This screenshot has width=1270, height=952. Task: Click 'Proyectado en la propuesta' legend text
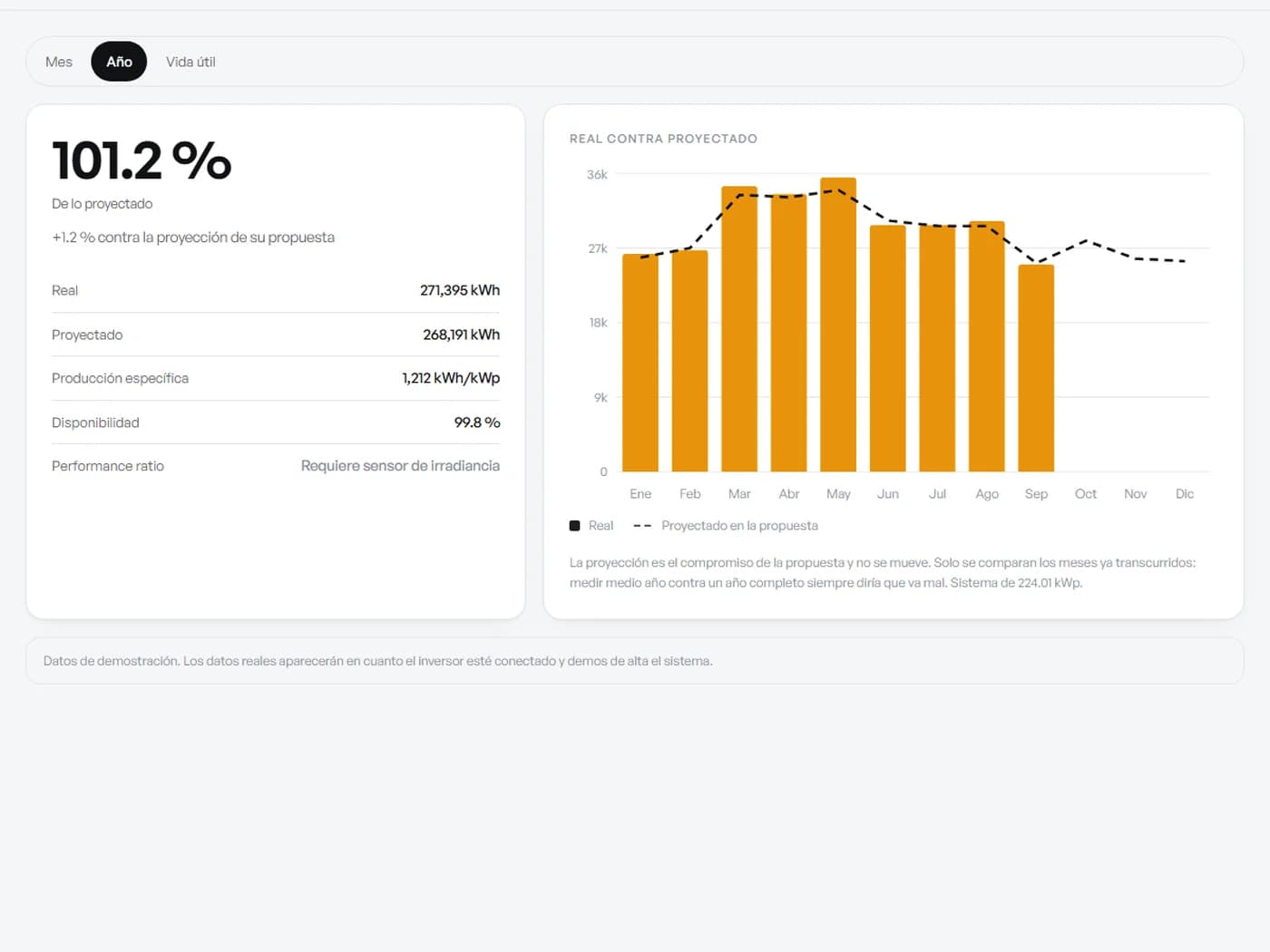pyautogui.click(x=739, y=526)
